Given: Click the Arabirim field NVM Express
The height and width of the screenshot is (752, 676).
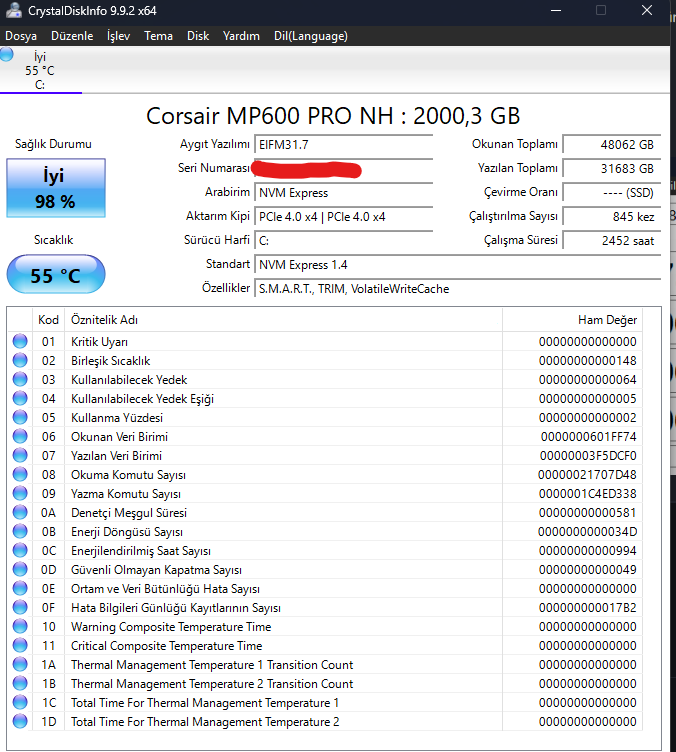Looking at the screenshot, I should (344, 193).
